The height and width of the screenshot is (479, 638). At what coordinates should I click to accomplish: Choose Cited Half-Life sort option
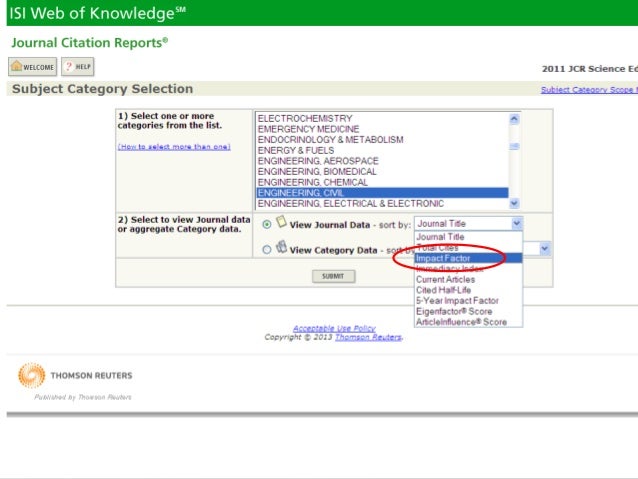(x=468, y=290)
